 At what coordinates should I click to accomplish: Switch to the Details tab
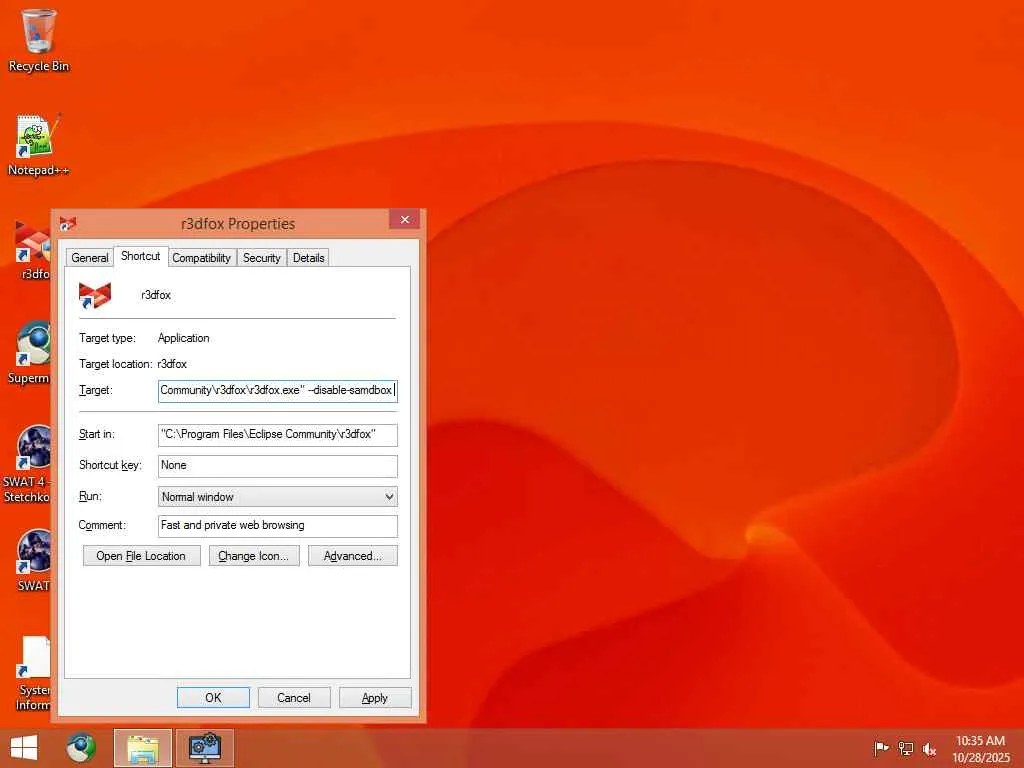[308, 258]
